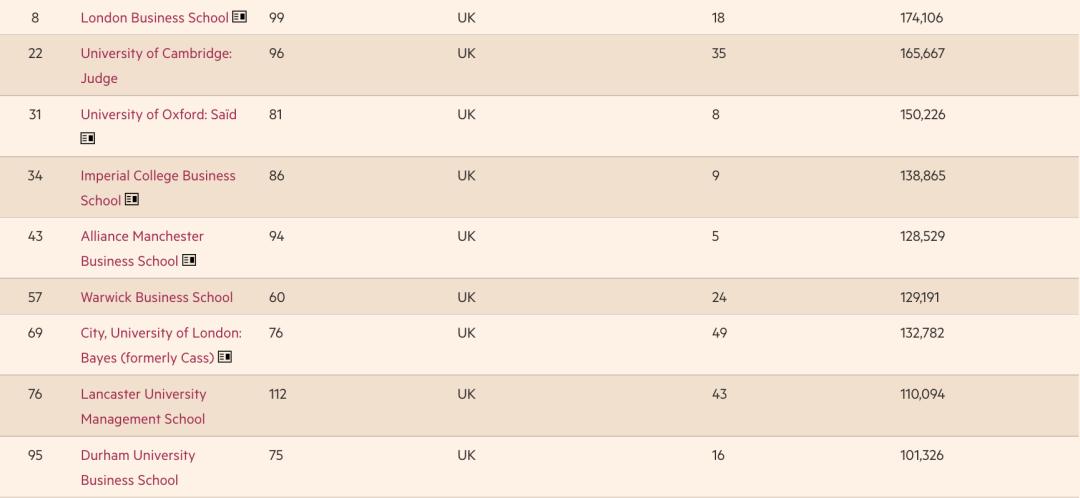Open Alliance Manchester Business School link
1080x498 pixels.
click(x=142, y=248)
